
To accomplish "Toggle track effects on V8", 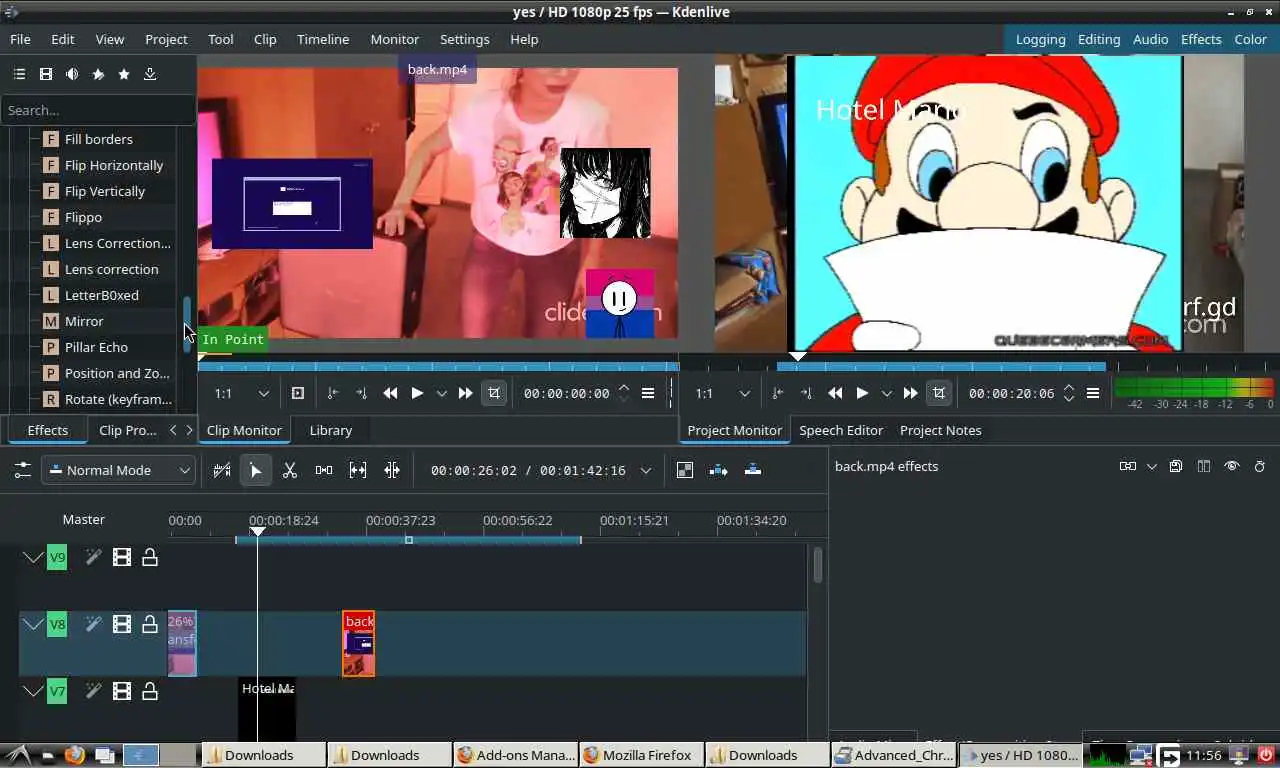I will pyautogui.click(x=93, y=625).
